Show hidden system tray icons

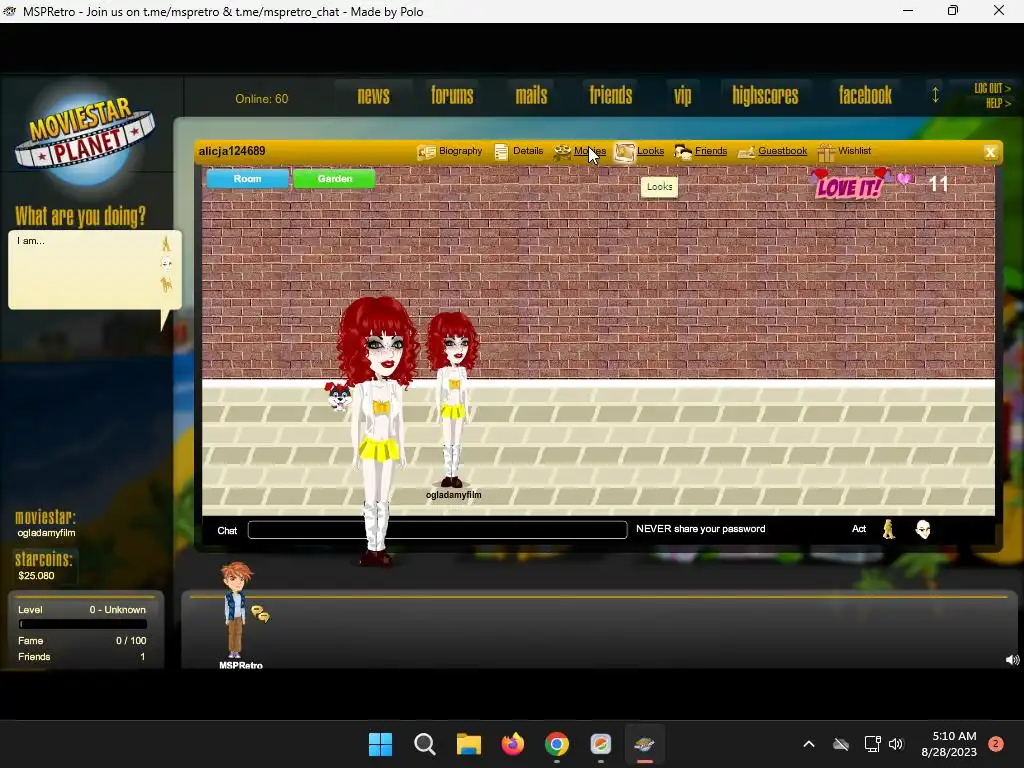coord(808,744)
